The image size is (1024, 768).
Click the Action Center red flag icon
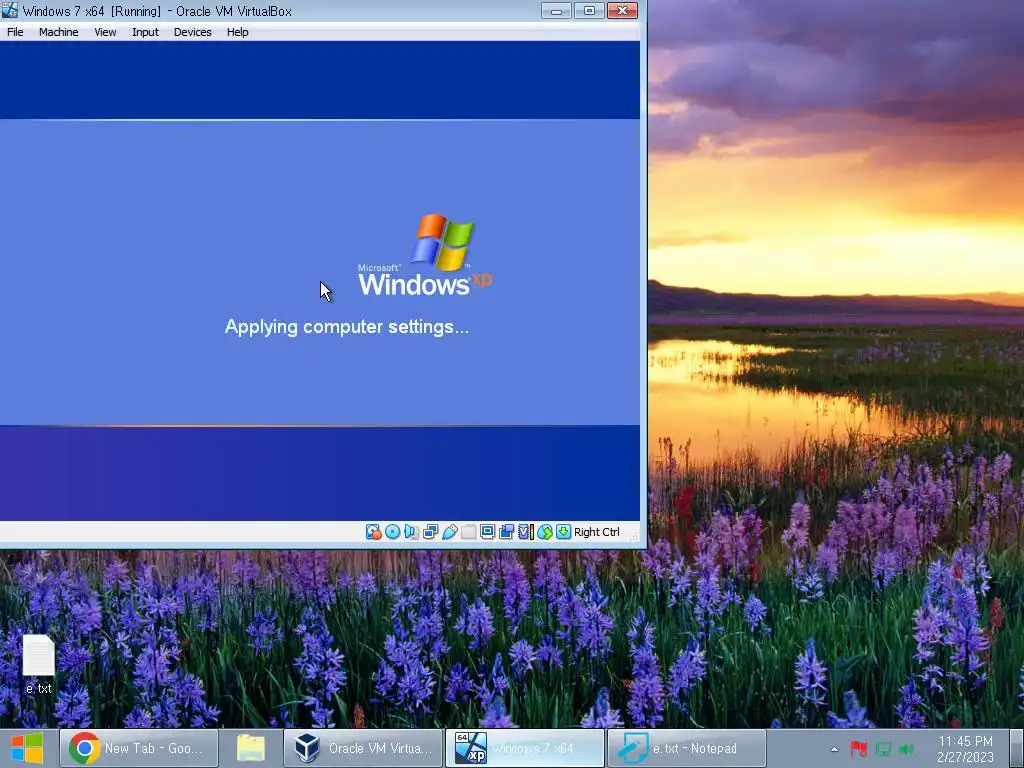tap(858, 749)
